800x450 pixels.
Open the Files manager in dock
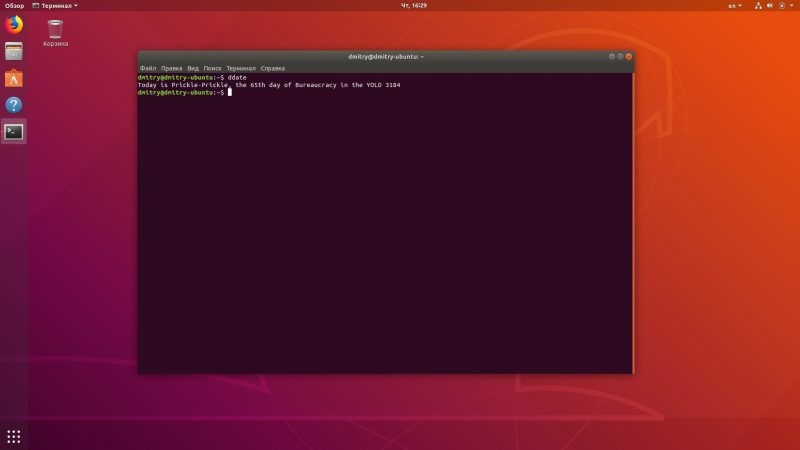point(14,52)
